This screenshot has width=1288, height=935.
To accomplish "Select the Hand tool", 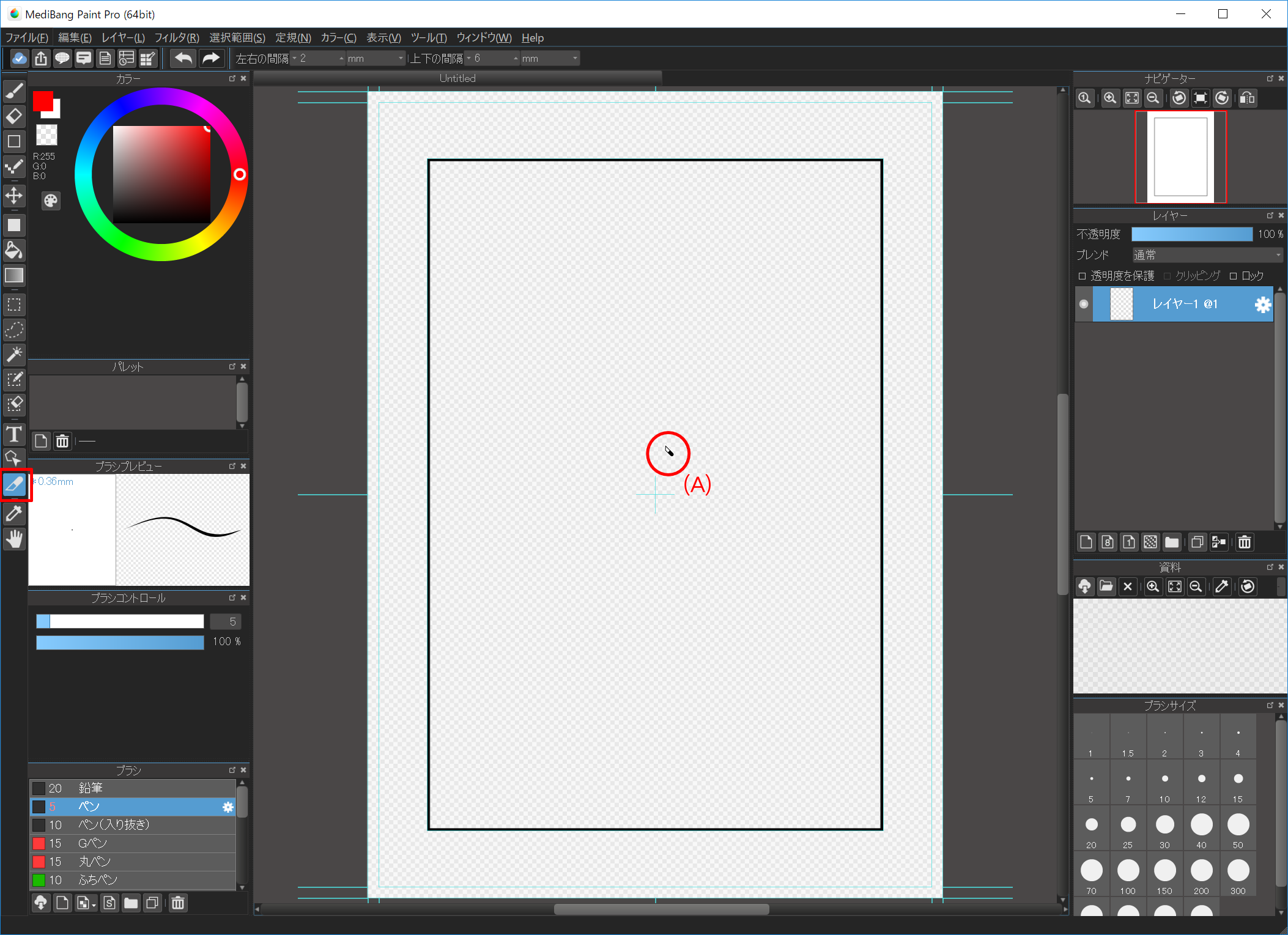I will click(14, 539).
